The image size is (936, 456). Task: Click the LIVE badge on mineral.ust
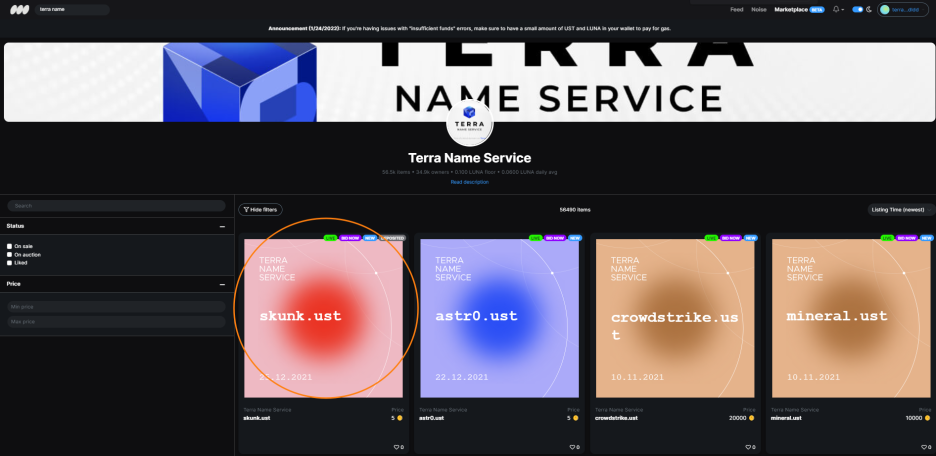888,238
